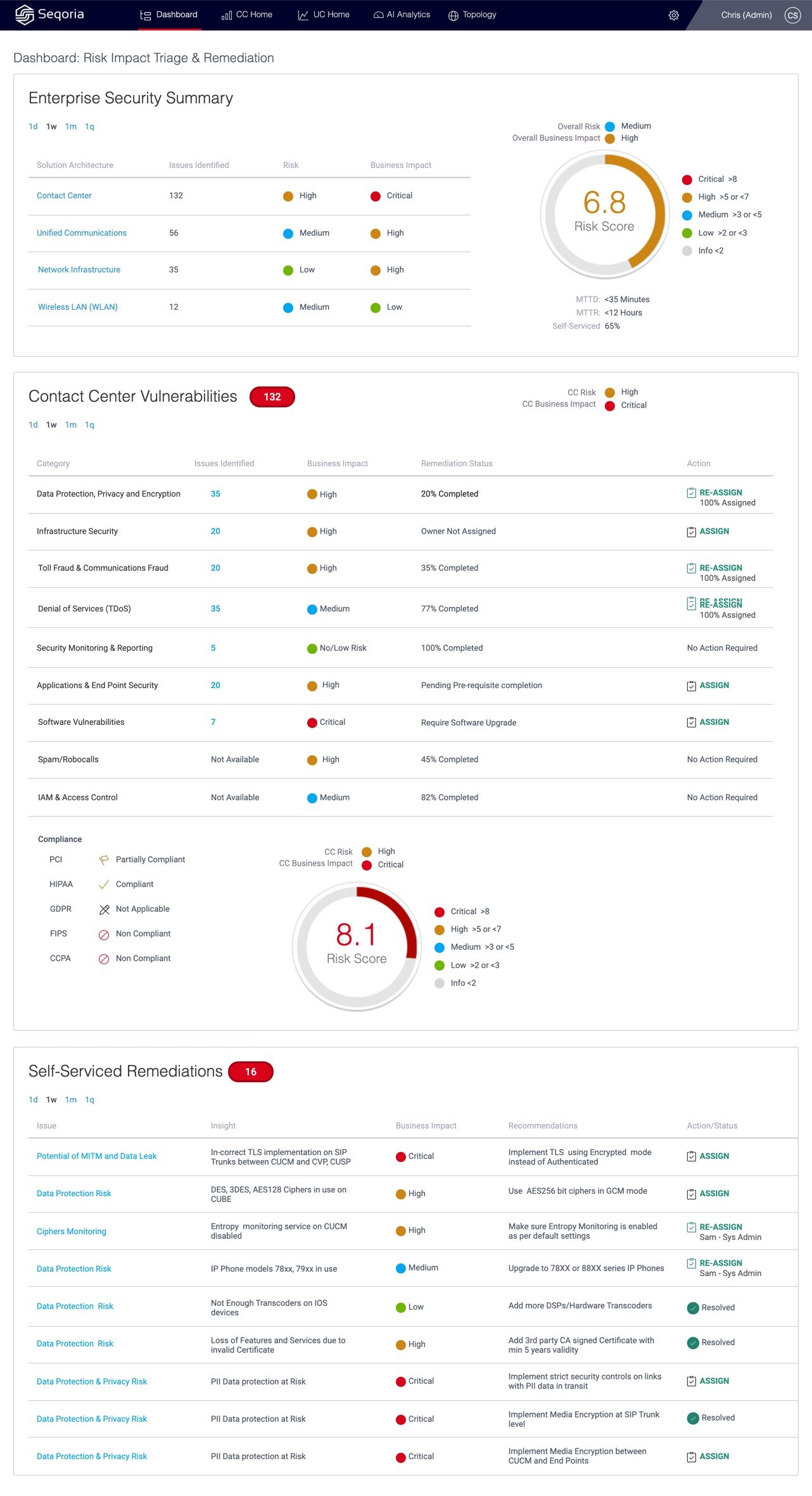
Task: Click the blue Medium legend dot near 8.1 gauge
Action: click(439, 948)
